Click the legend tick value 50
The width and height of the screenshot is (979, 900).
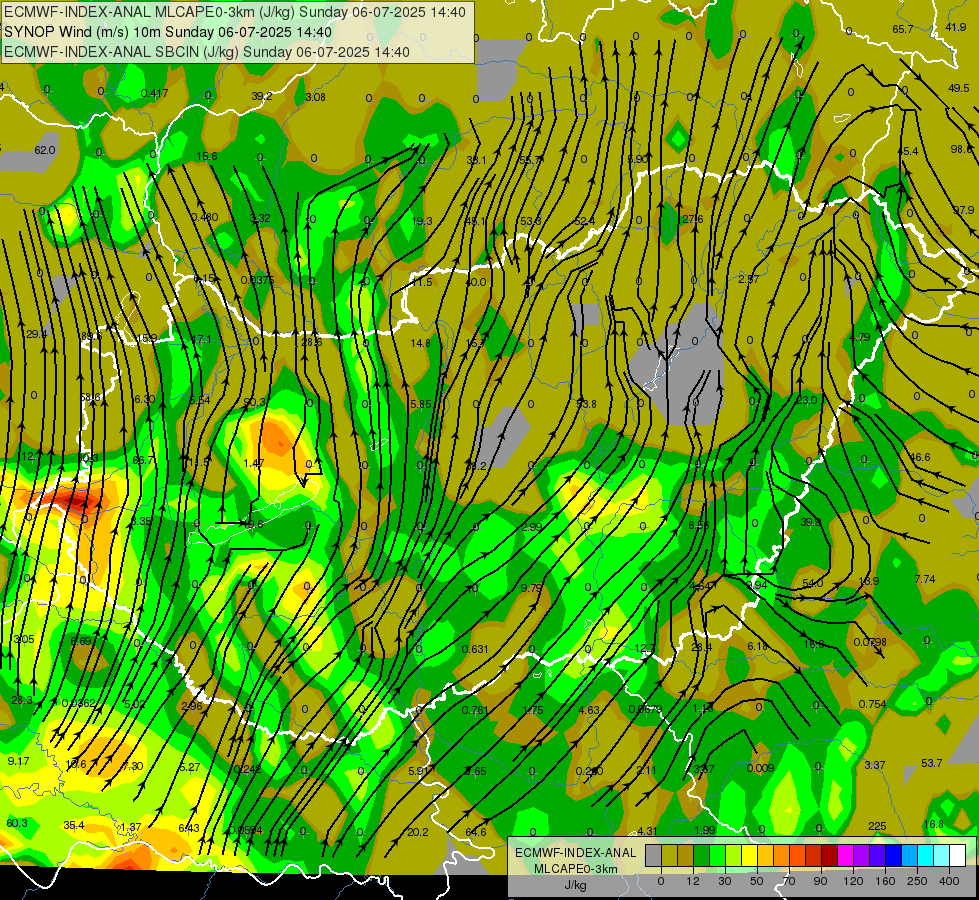coord(757,881)
